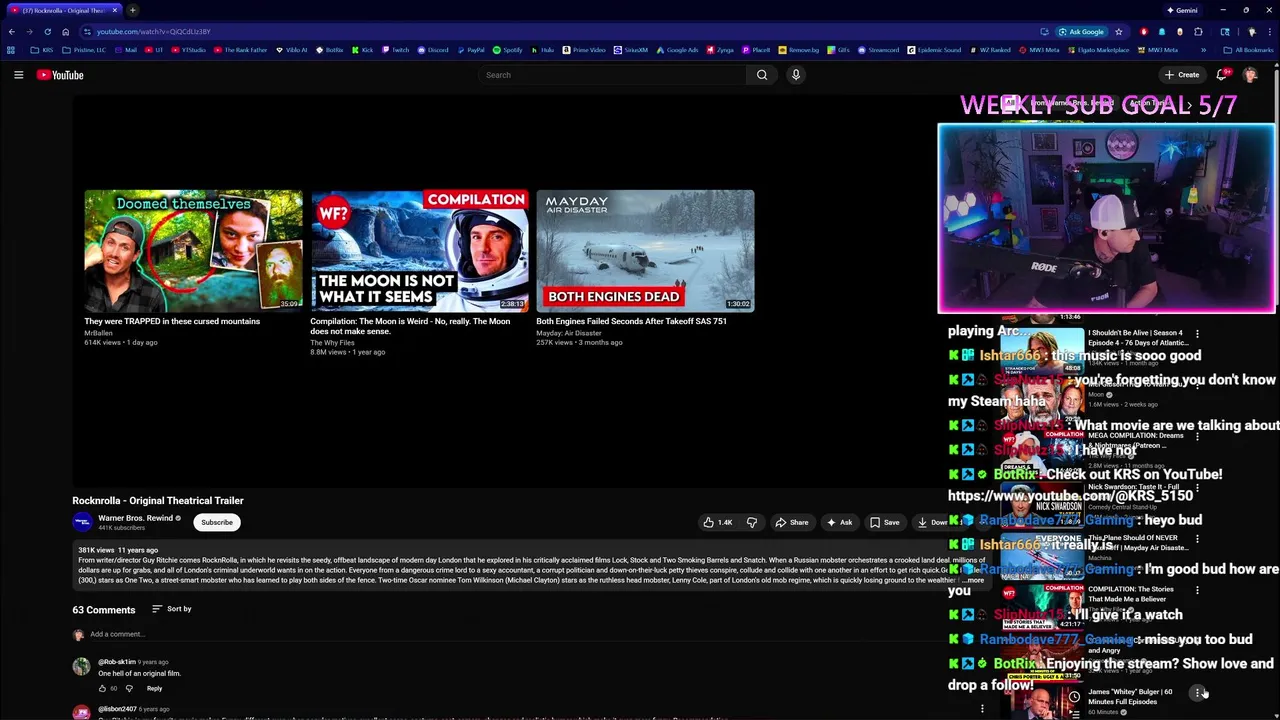Open the KRS bookmarks folder
Viewport: 1280px width, 720px height.
coord(43,50)
